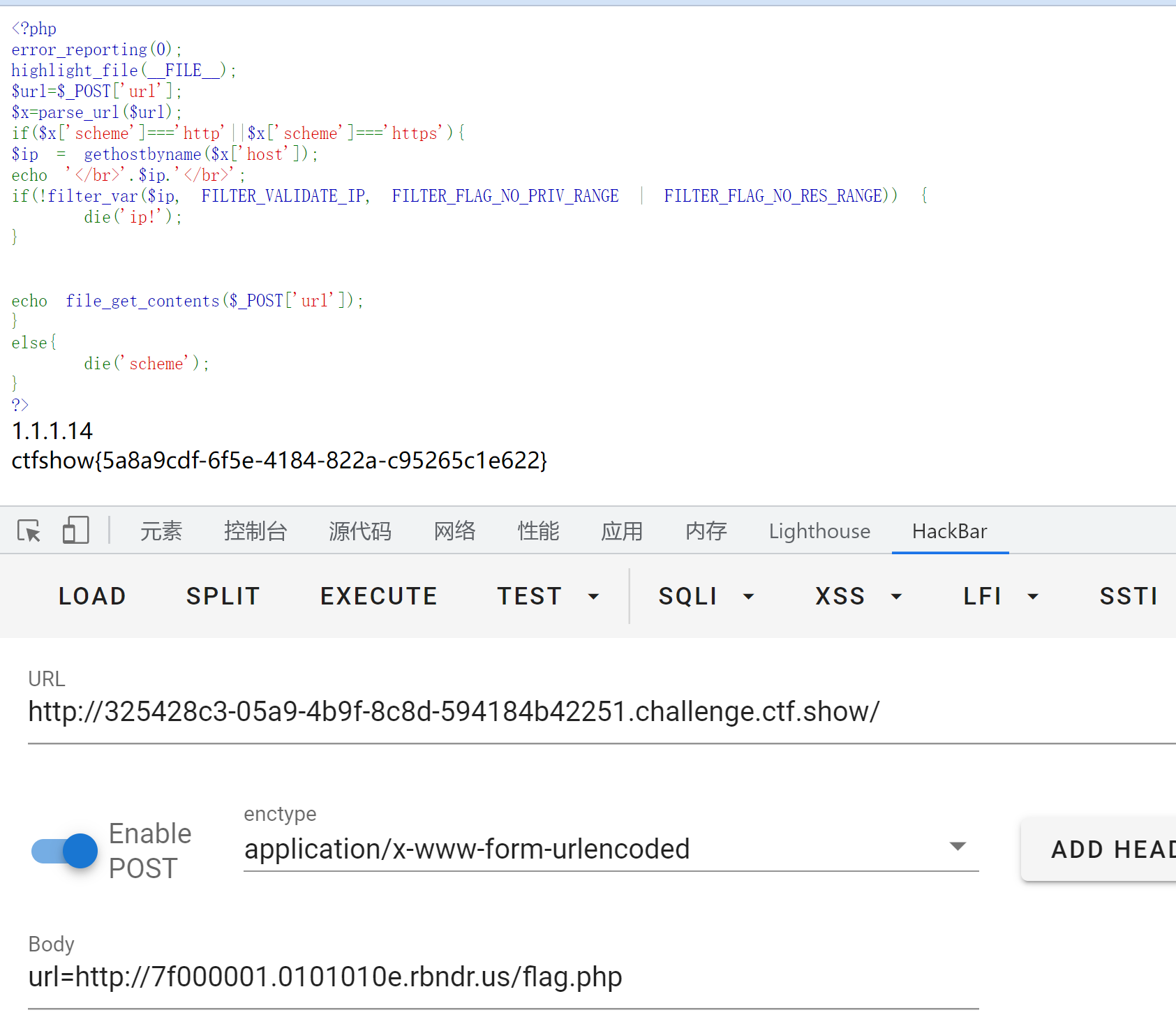Click the LOAD button in HackBar
This screenshot has width=1176, height=1031.
tap(92, 596)
